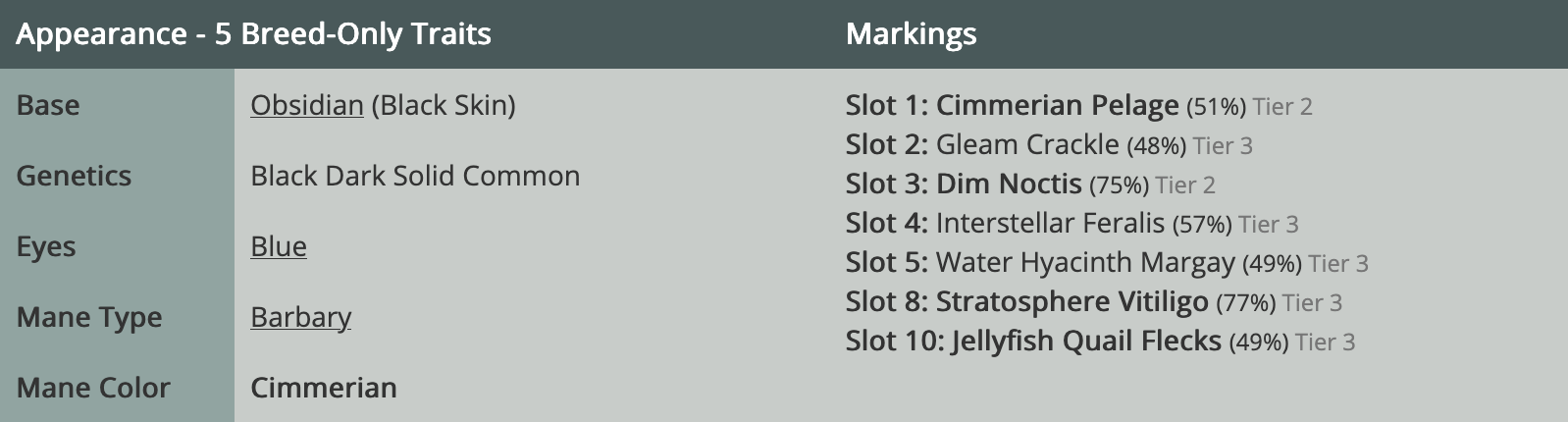Open the Barbary mane type link
Viewport: 1568px width, 422px height.
300,317
